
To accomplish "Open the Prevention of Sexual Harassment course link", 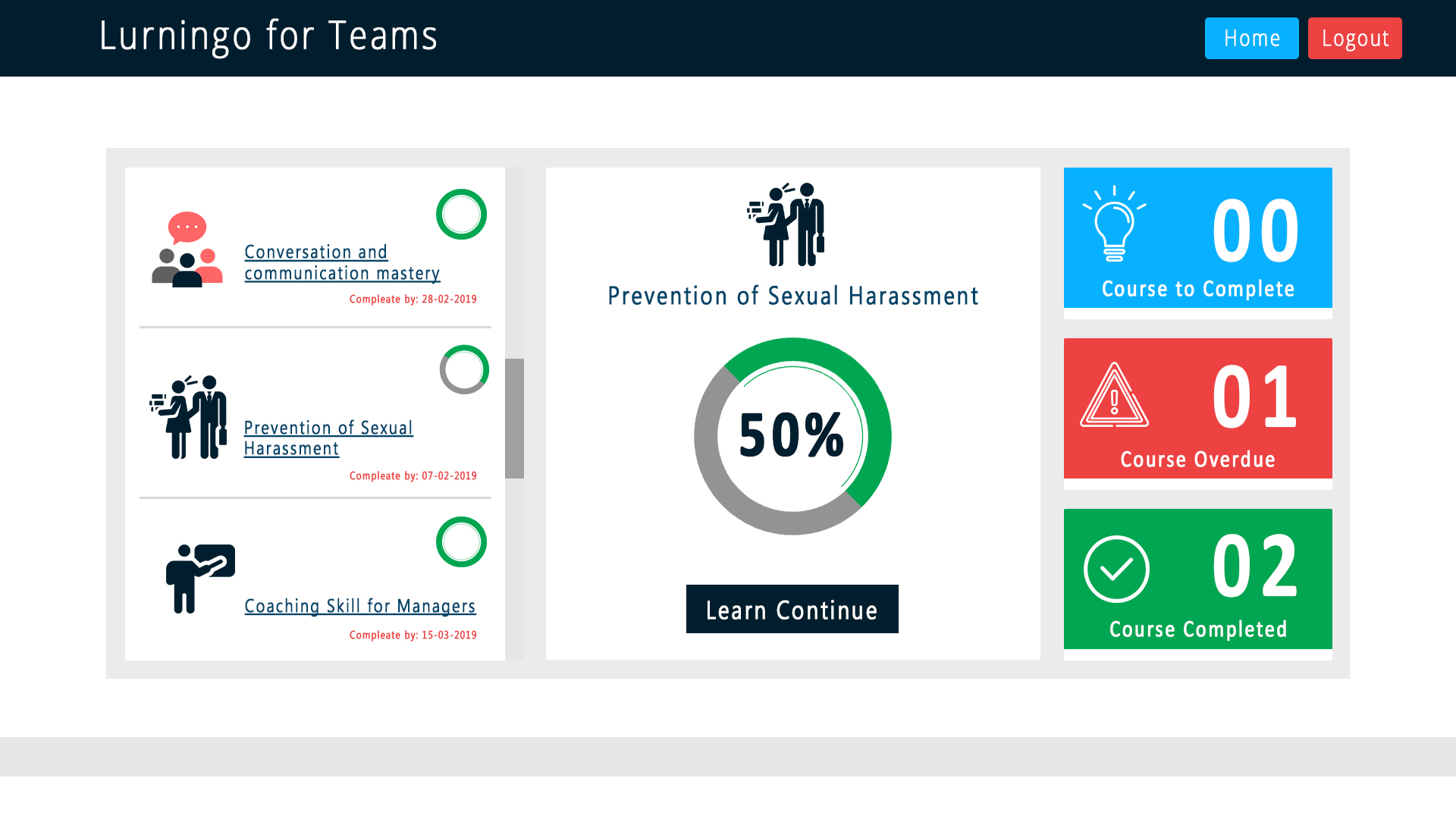I will [x=328, y=438].
